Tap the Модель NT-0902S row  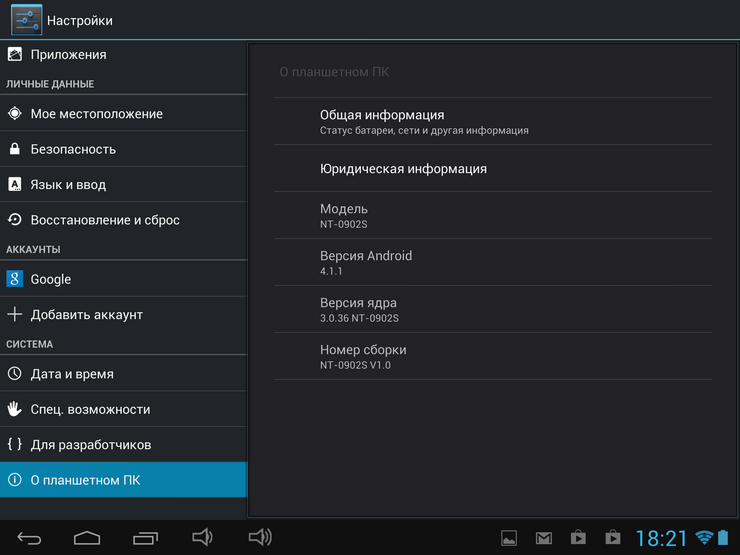[493, 215]
